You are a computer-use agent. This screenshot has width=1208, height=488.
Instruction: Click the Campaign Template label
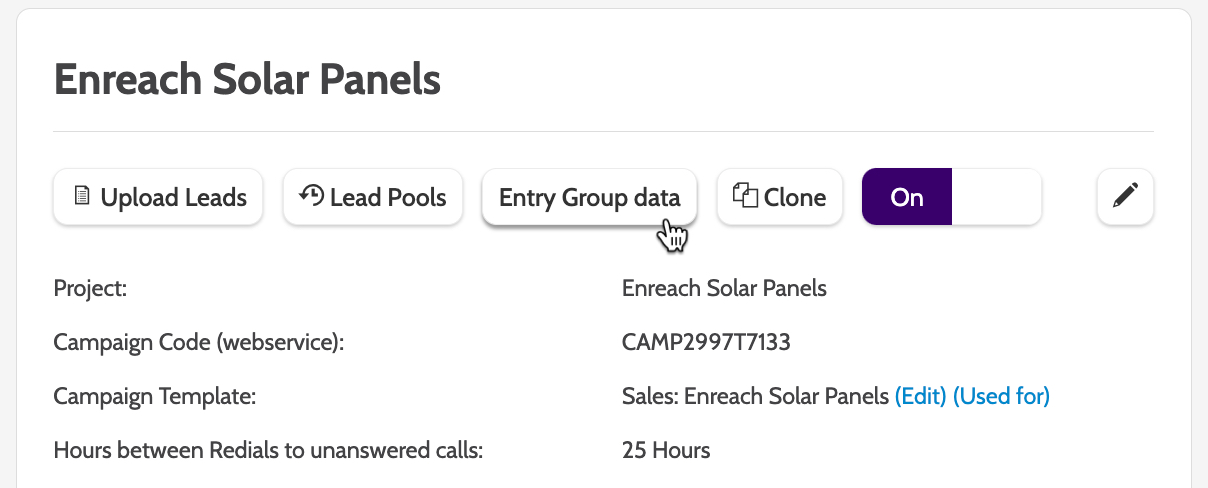(155, 396)
